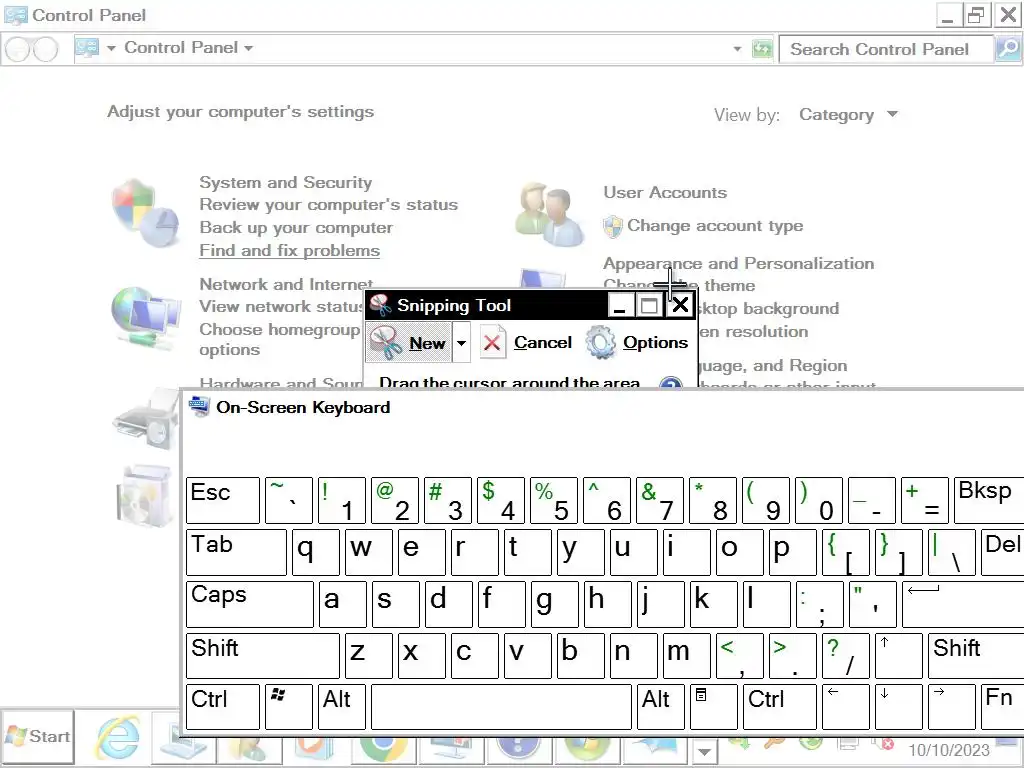
Task: Click Change account type link
Action: [x=715, y=226]
